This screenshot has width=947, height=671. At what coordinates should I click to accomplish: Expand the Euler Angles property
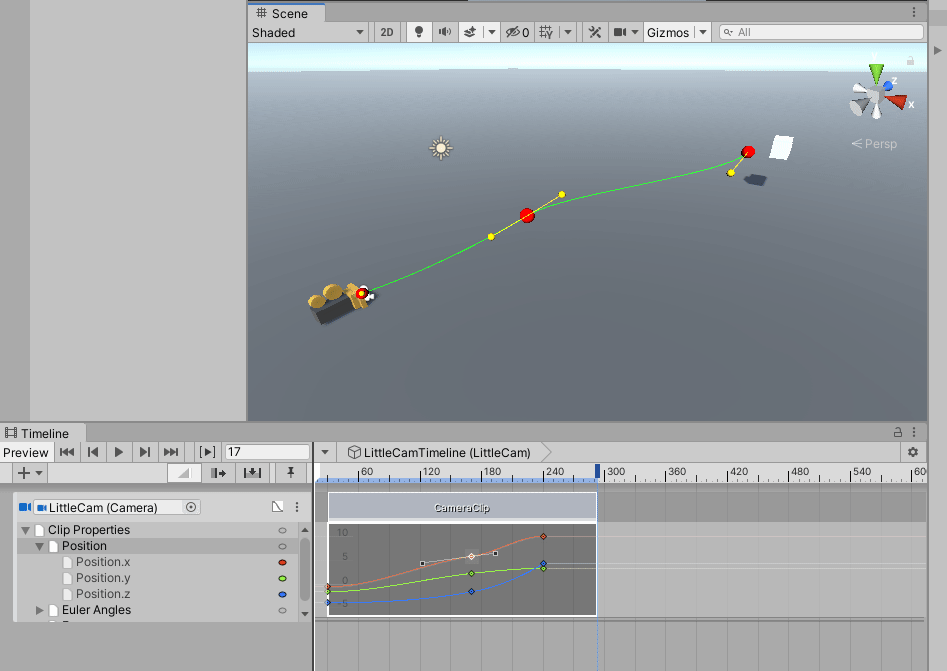pos(41,610)
